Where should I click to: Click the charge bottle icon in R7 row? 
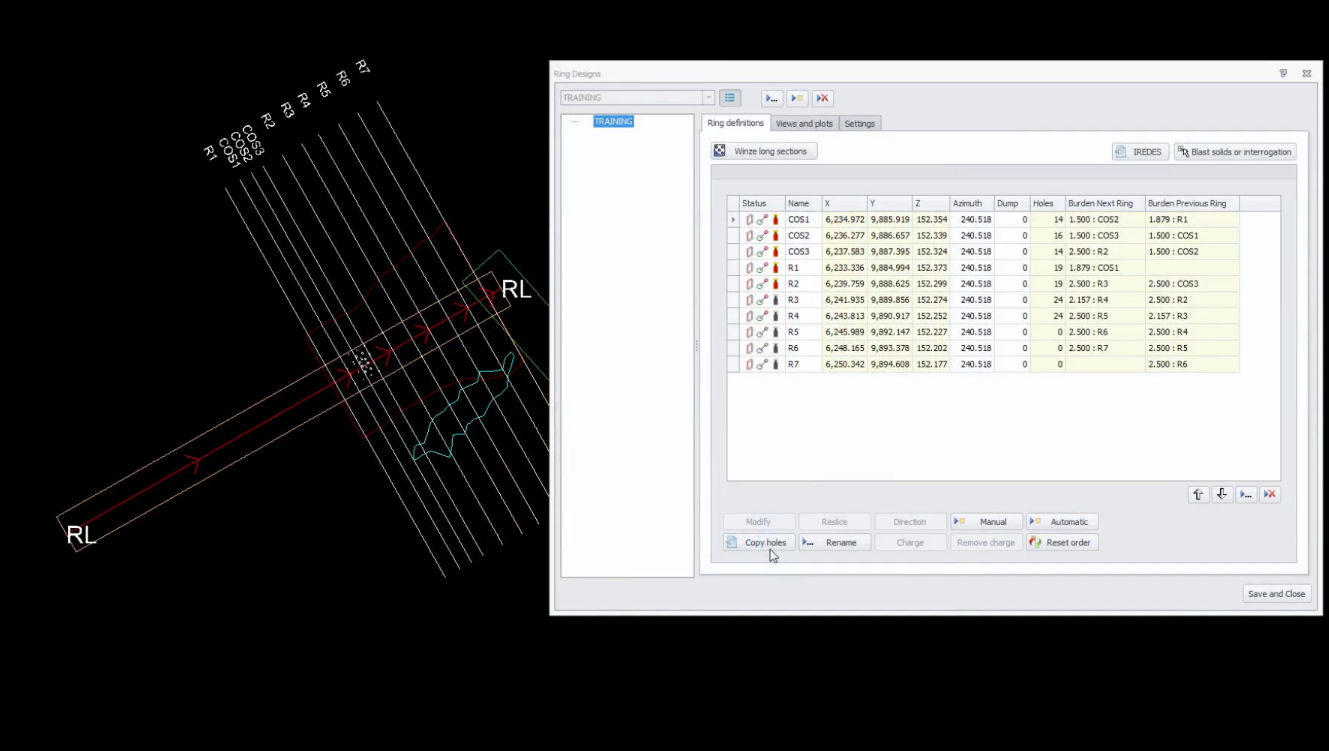pos(775,364)
